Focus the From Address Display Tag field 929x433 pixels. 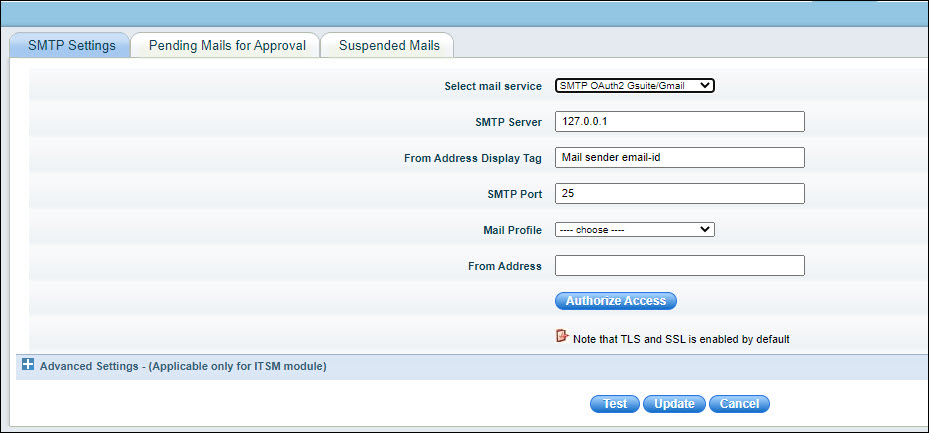pos(679,158)
